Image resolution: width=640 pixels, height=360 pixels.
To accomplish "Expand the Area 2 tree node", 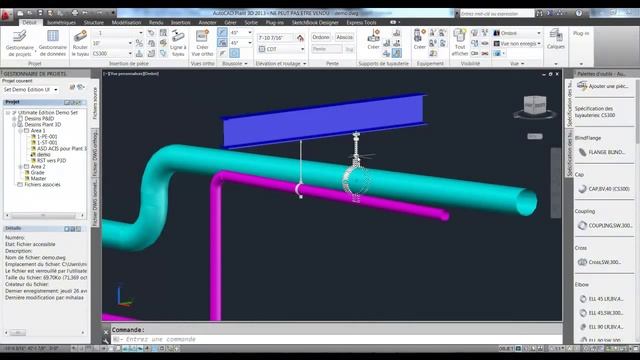I will [20, 167].
